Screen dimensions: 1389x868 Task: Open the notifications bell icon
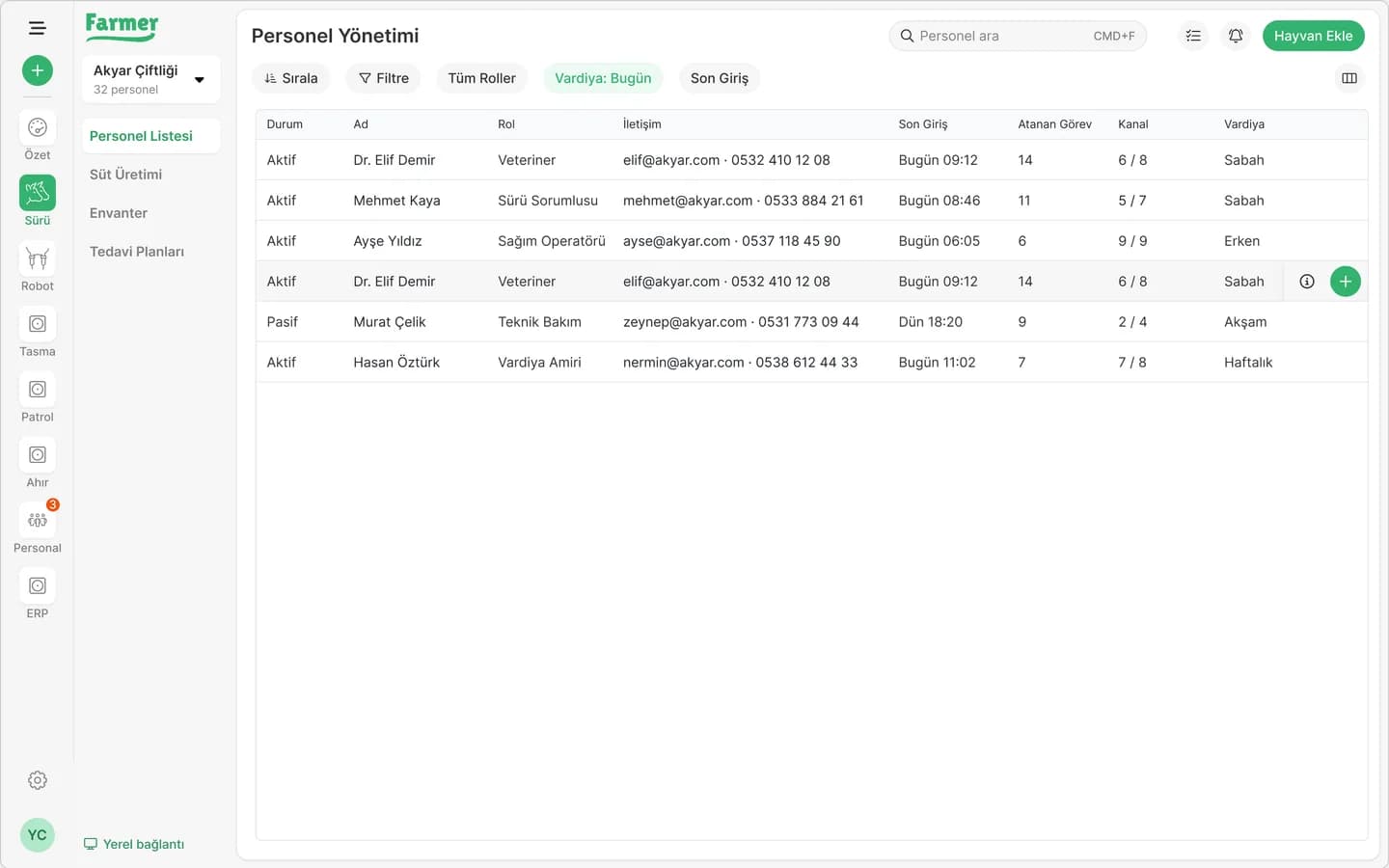point(1236,36)
